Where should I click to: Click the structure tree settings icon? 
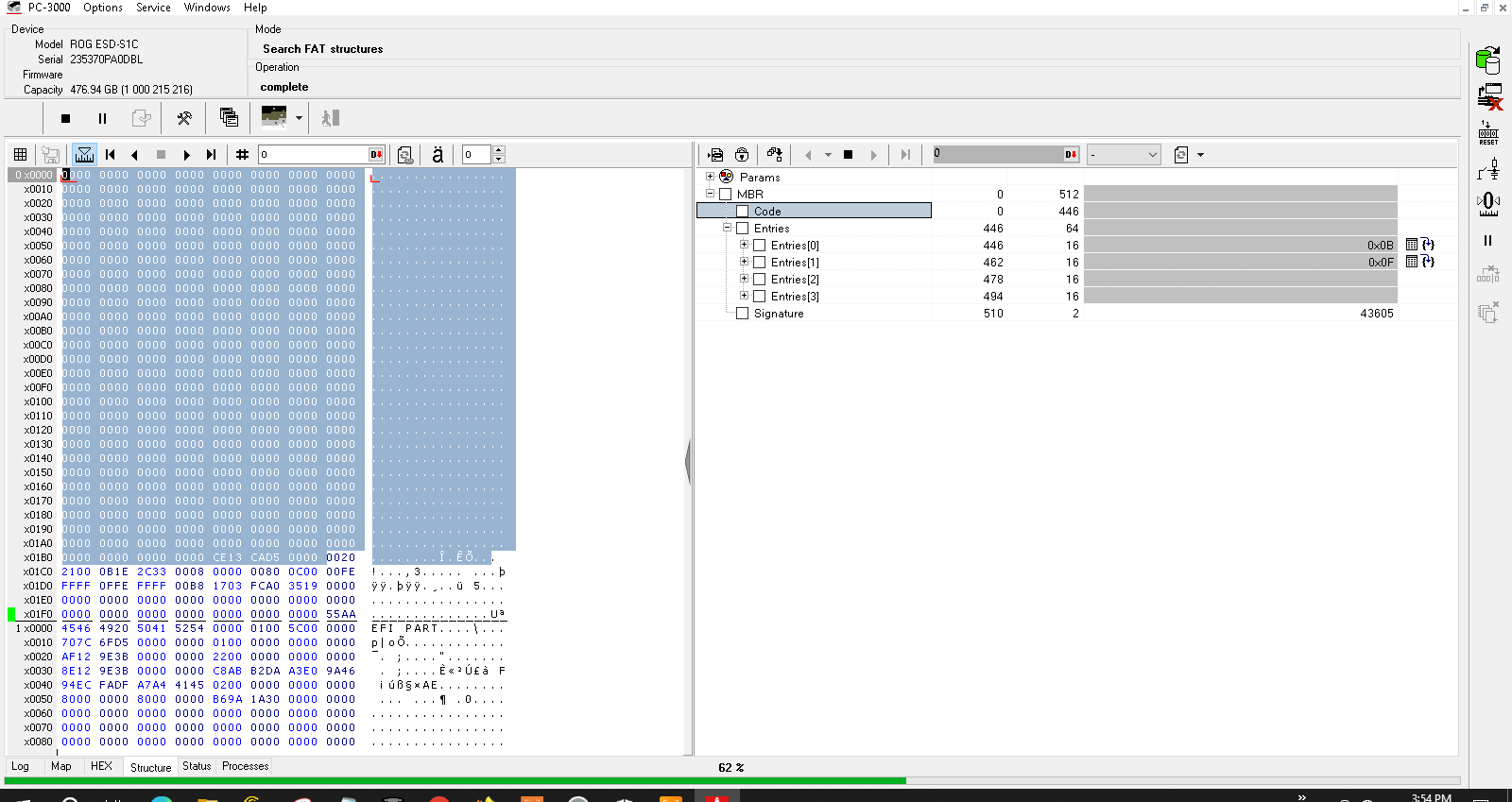click(775, 154)
